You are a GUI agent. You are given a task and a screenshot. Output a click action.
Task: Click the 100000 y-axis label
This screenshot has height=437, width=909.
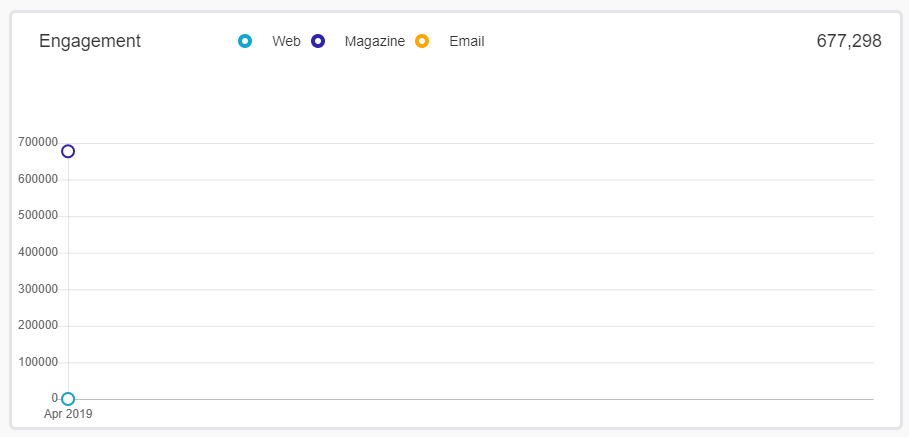click(x=37, y=362)
